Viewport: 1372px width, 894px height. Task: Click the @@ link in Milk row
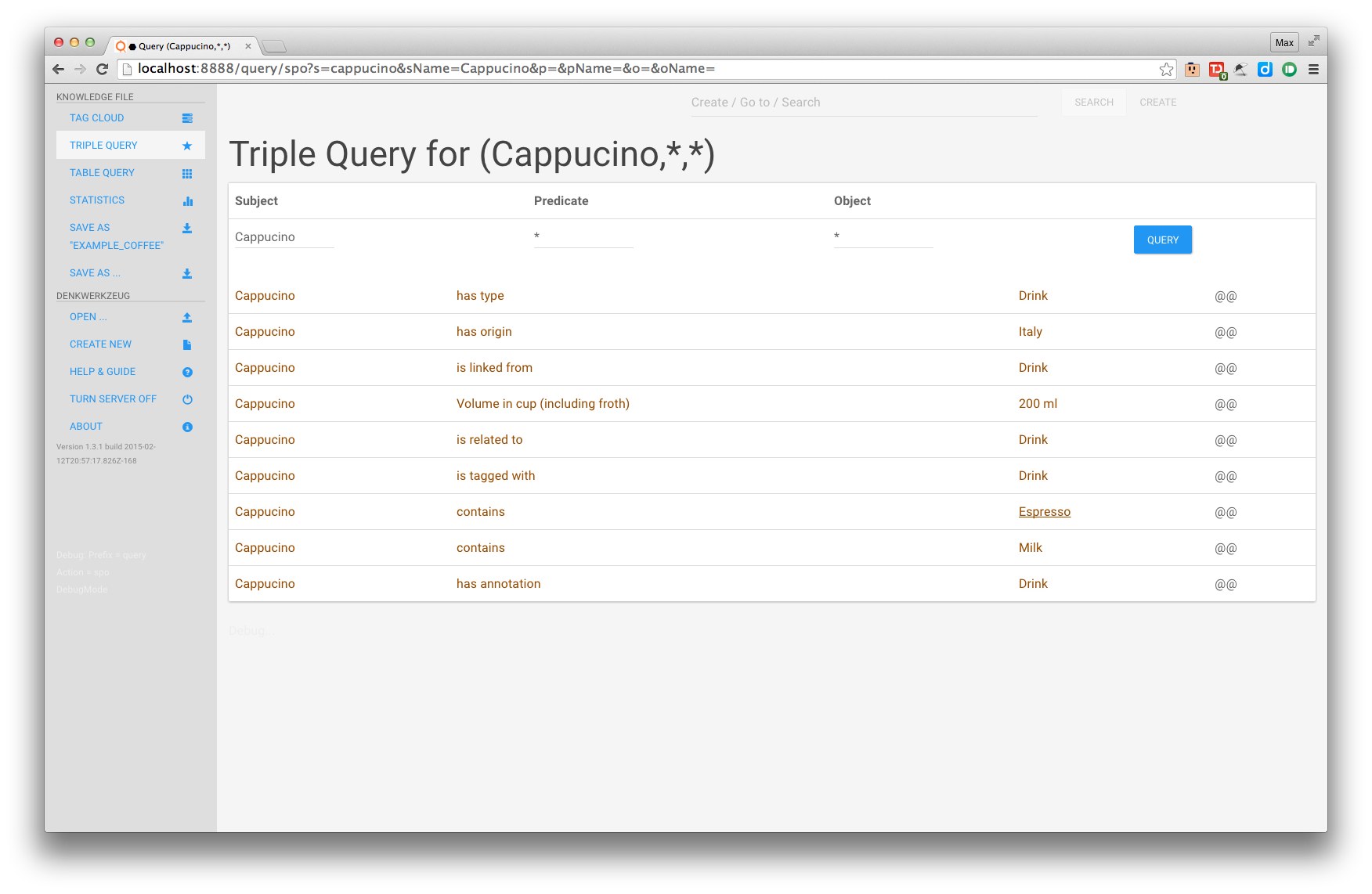[1226, 548]
